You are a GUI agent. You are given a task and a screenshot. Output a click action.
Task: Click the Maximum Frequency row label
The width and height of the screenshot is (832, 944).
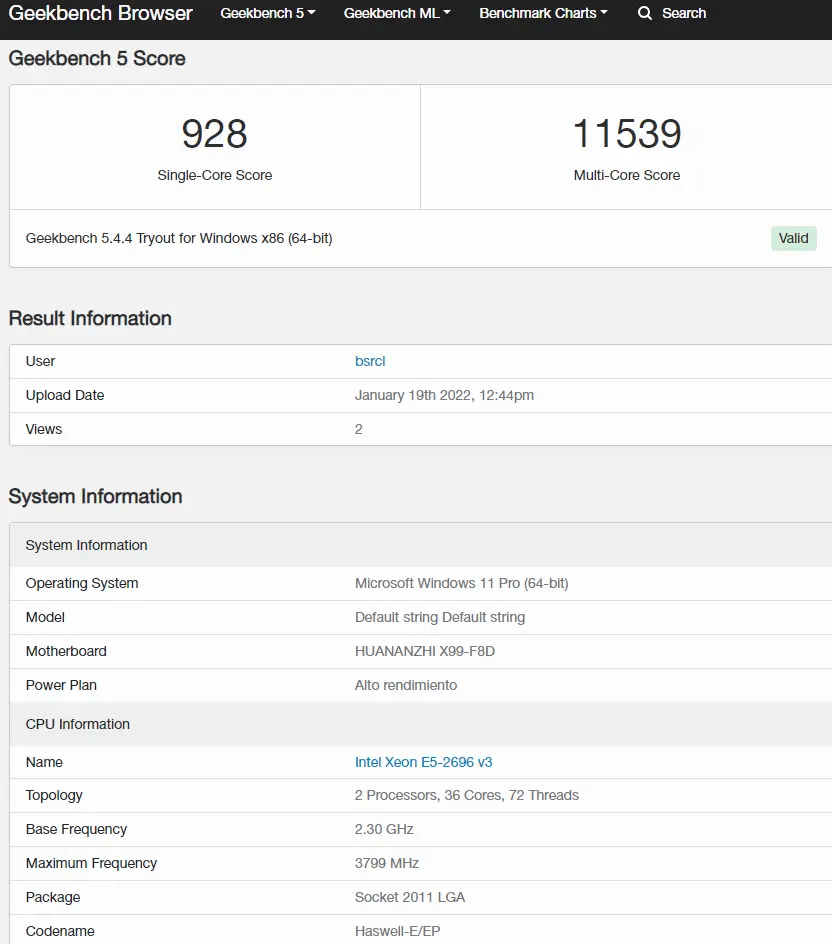(x=92, y=863)
